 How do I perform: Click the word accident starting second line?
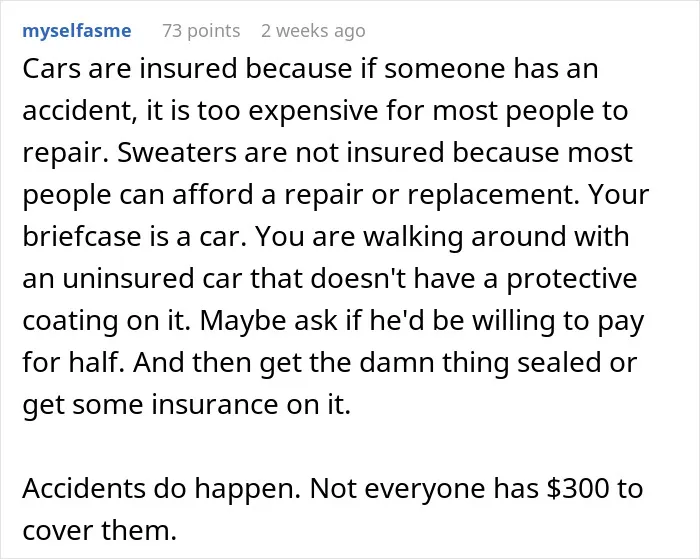click(x=80, y=111)
